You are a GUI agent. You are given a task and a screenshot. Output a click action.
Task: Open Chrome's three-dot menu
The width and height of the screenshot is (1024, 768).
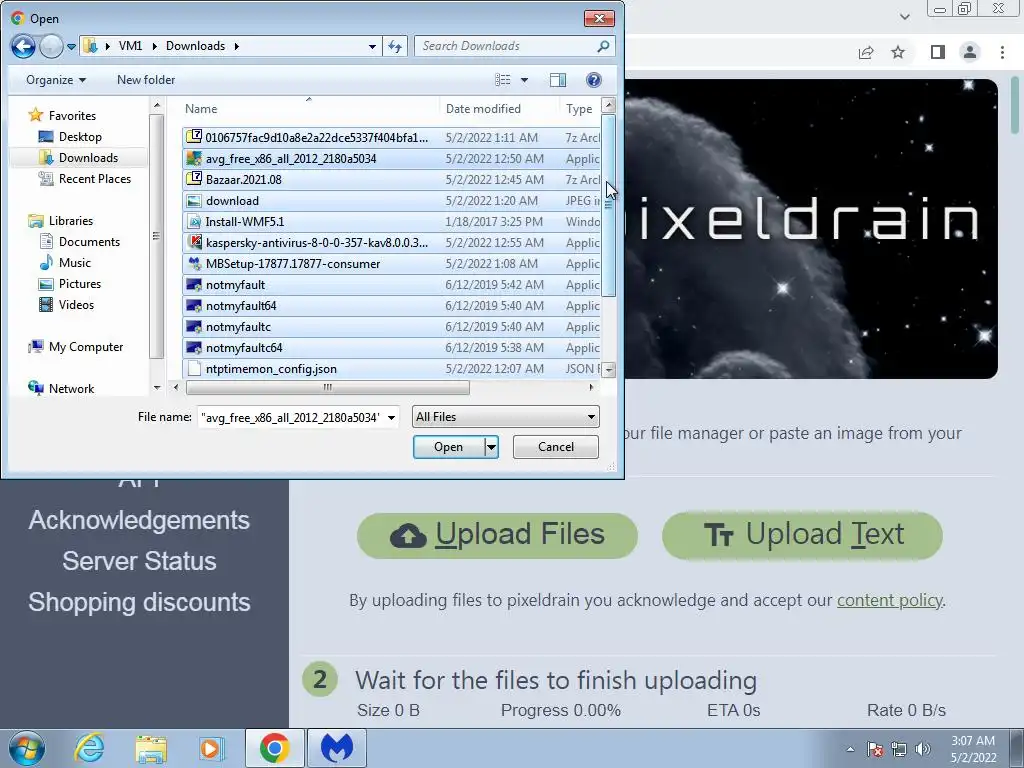(1002, 52)
